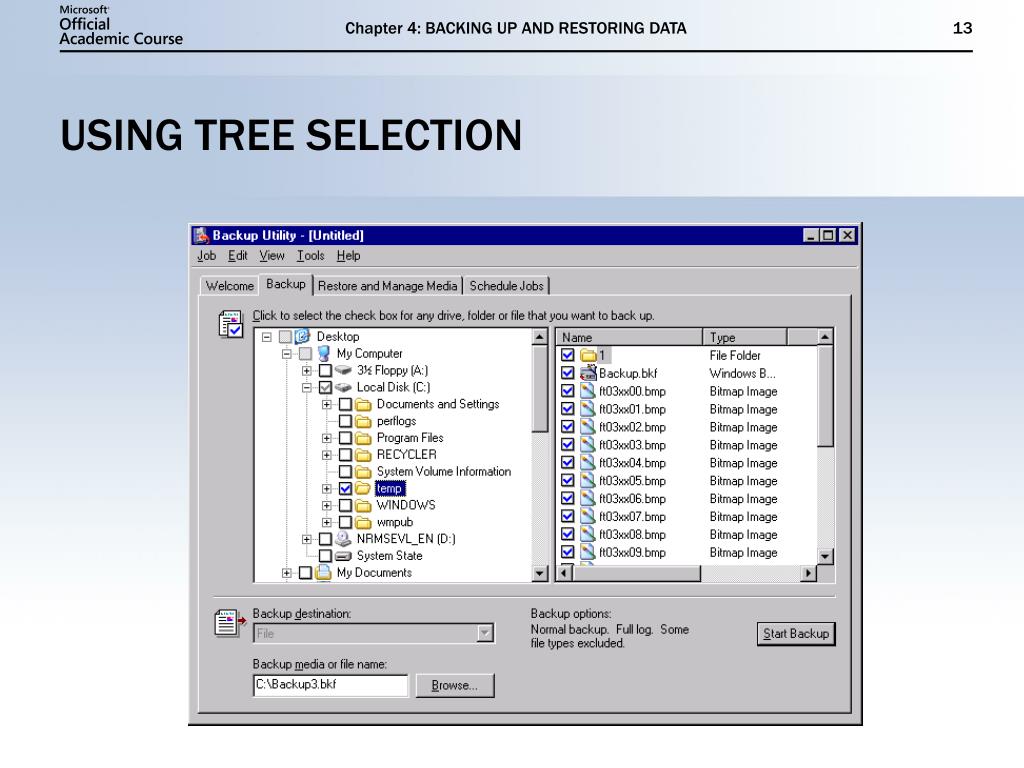Uncheck the ft03xx07.bmp checkbox
The width and height of the screenshot is (1024, 768).
click(568, 517)
